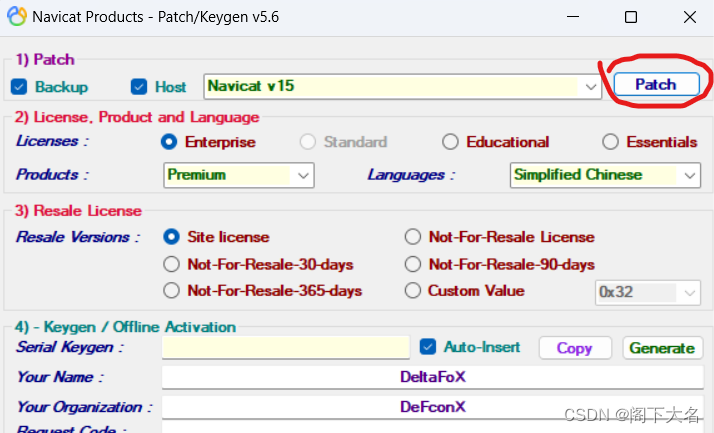Click the '1) Patch' group heading
The height and width of the screenshot is (433, 714).
pos(45,60)
